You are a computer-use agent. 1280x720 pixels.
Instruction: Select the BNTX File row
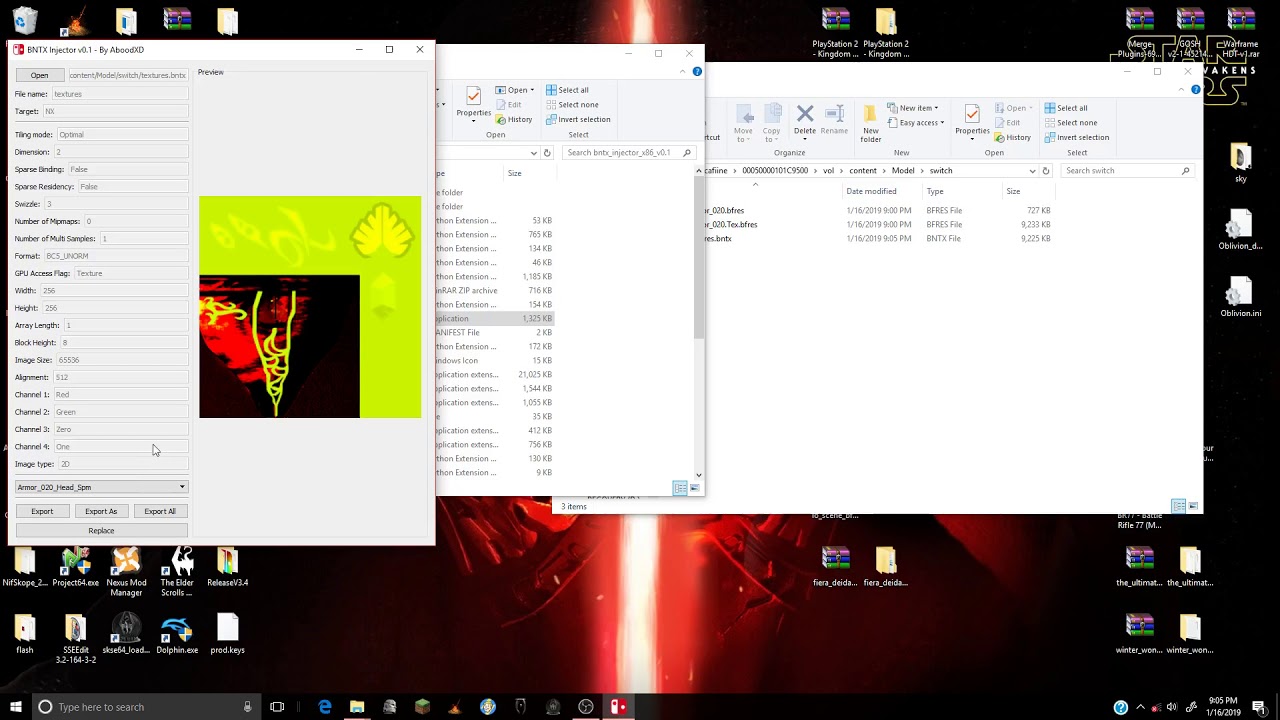click(x=878, y=239)
